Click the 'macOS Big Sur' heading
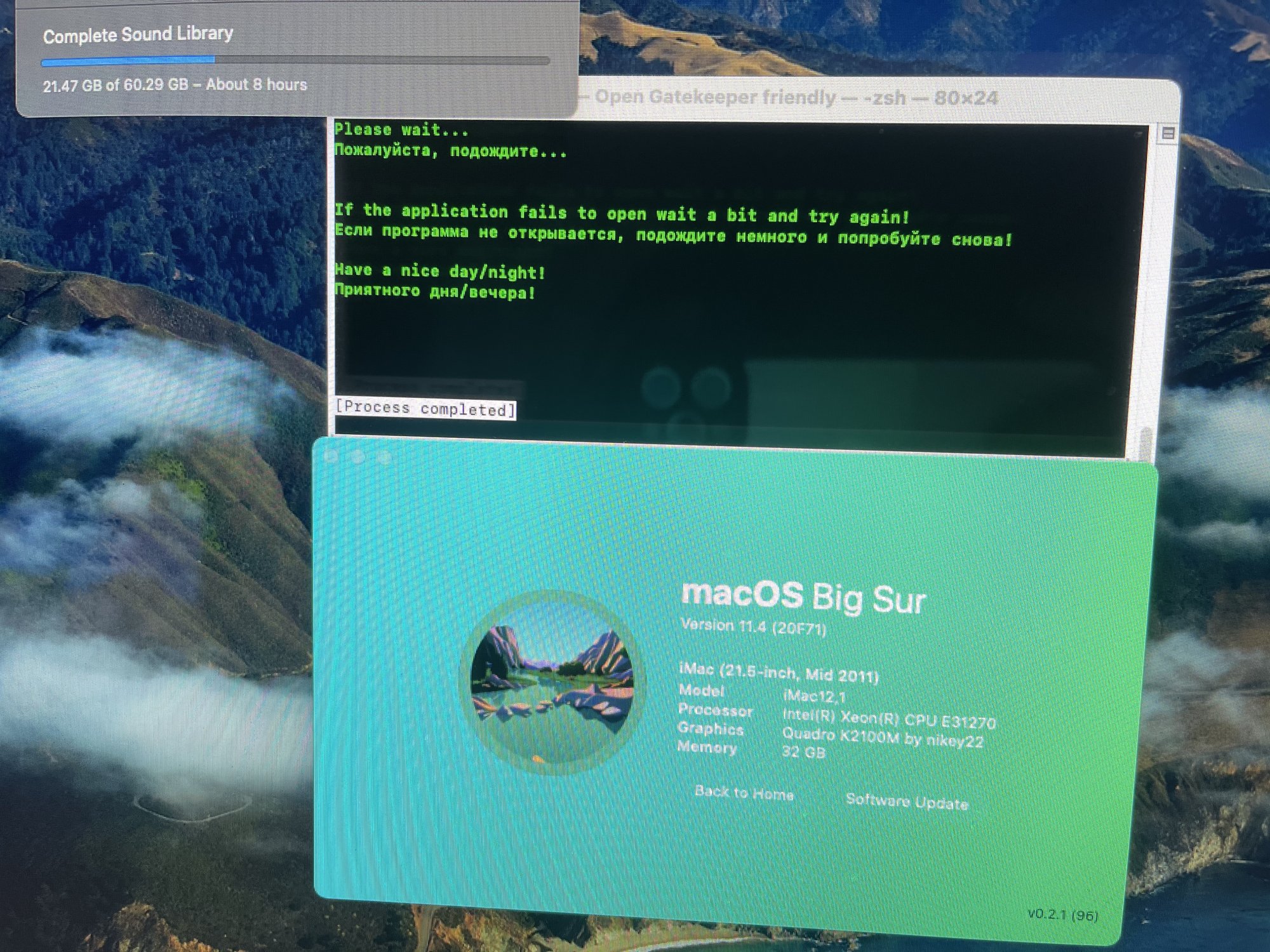The image size is (1270, 952). pyautogui.click(x=803, y=597)
